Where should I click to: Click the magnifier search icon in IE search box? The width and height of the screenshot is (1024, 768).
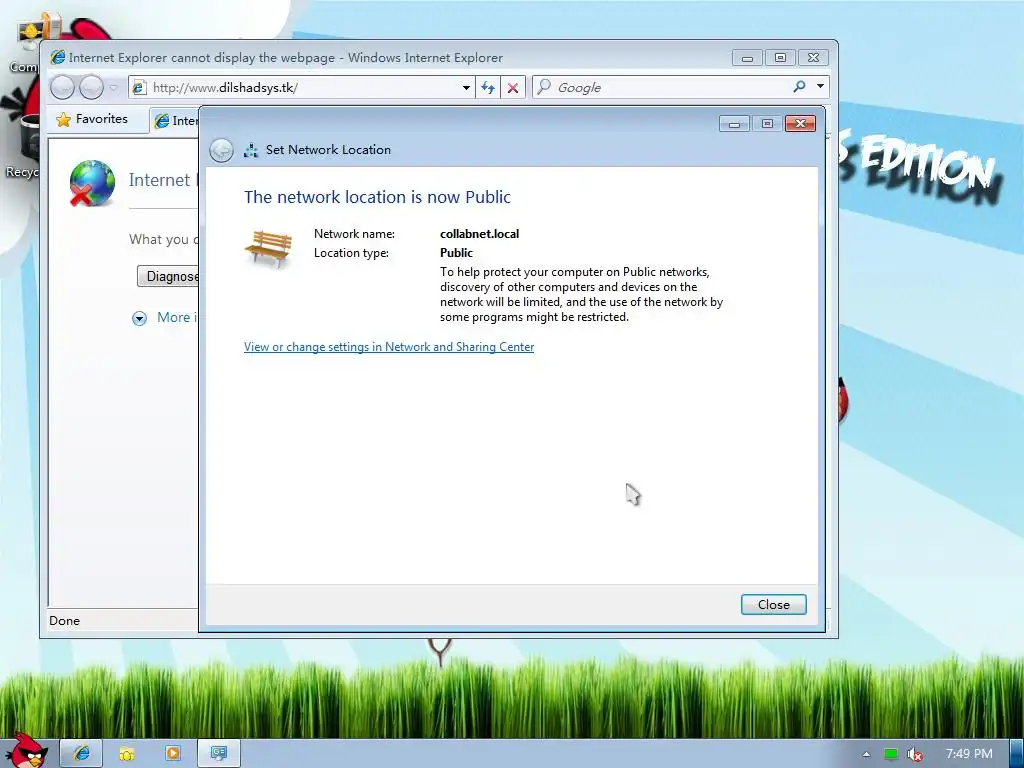pos(799,86)
